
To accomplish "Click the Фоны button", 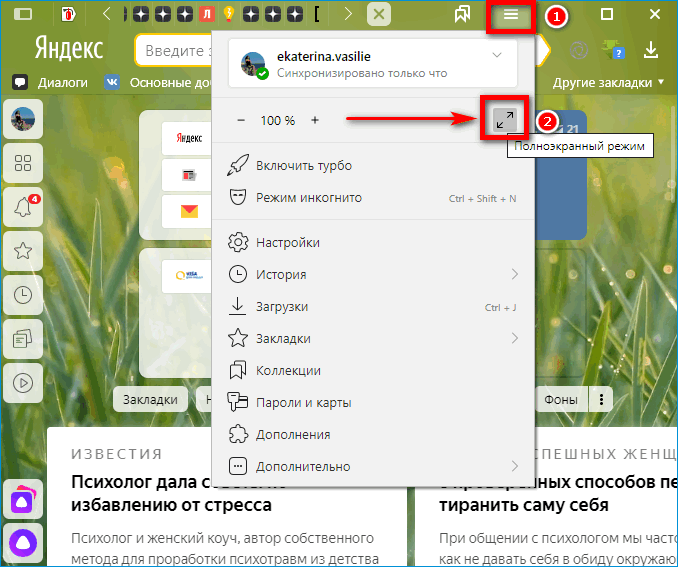I will [x=561, y=399].
